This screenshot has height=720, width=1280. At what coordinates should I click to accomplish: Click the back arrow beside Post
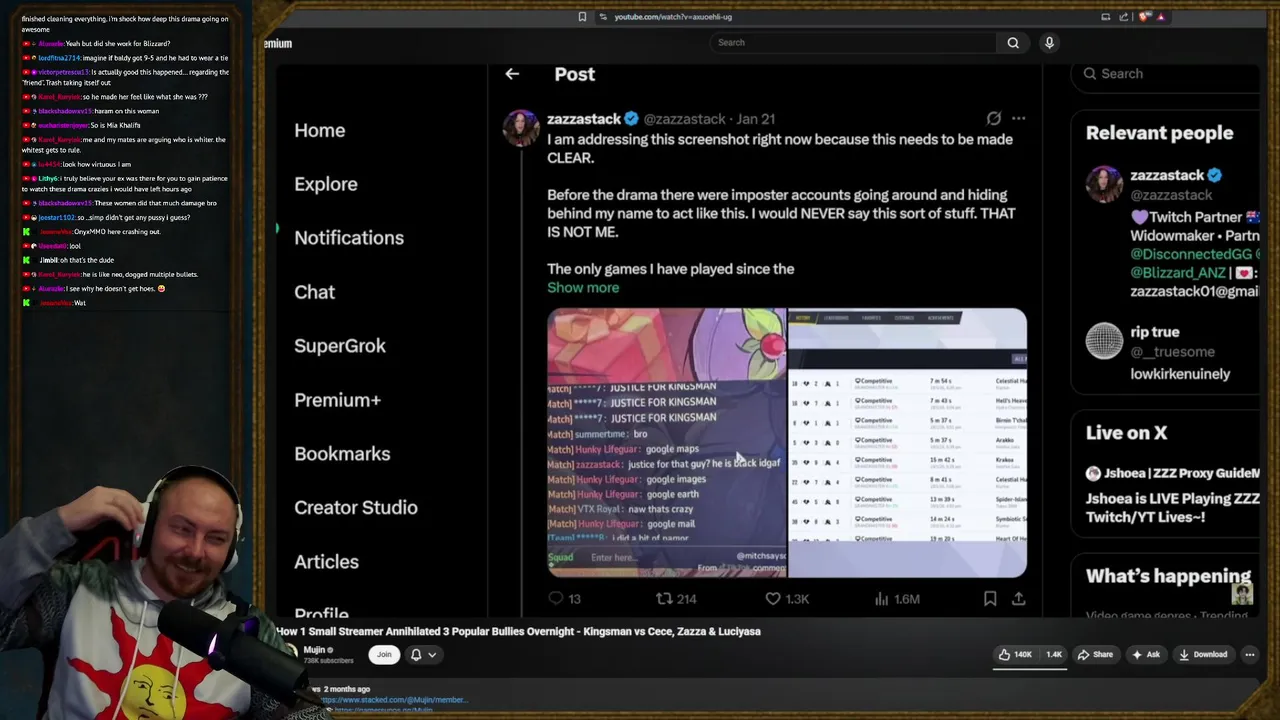tap(512, 74)
